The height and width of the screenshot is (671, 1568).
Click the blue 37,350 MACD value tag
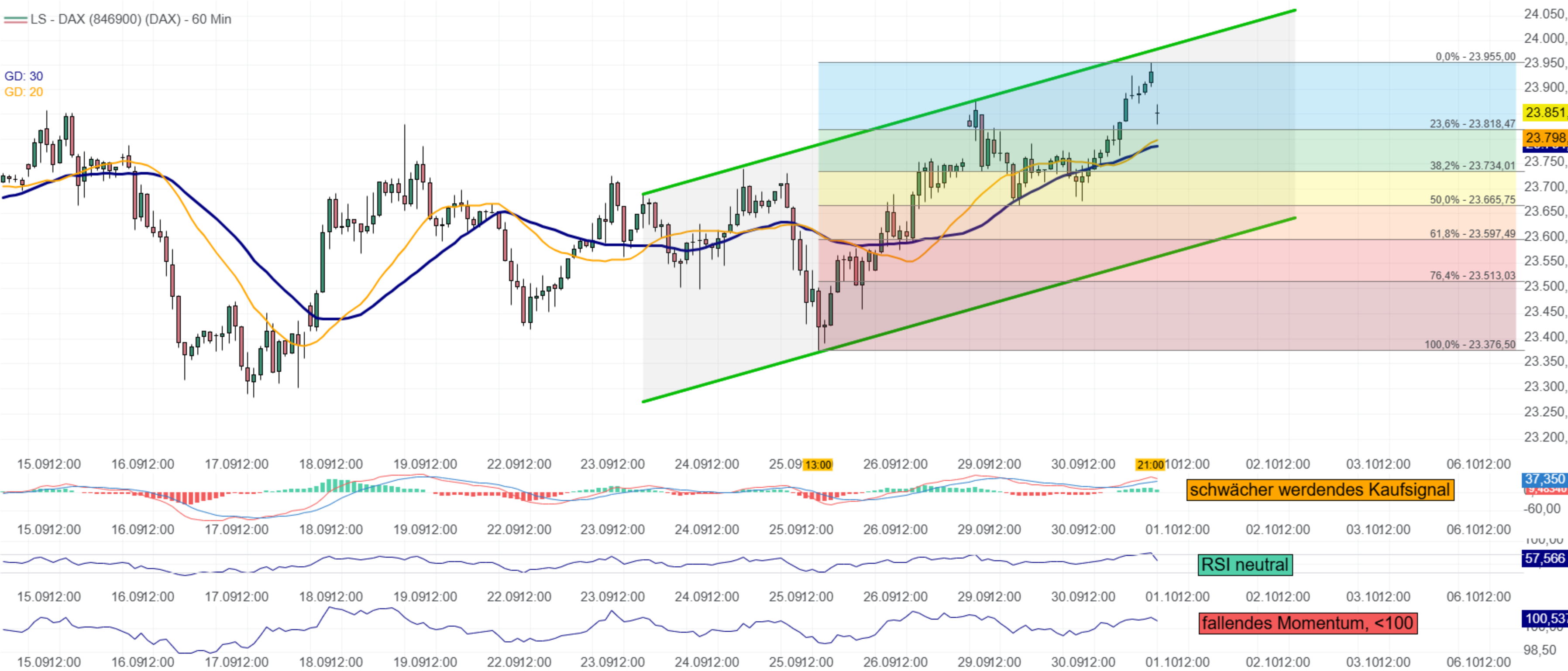tap(1544, 479)
